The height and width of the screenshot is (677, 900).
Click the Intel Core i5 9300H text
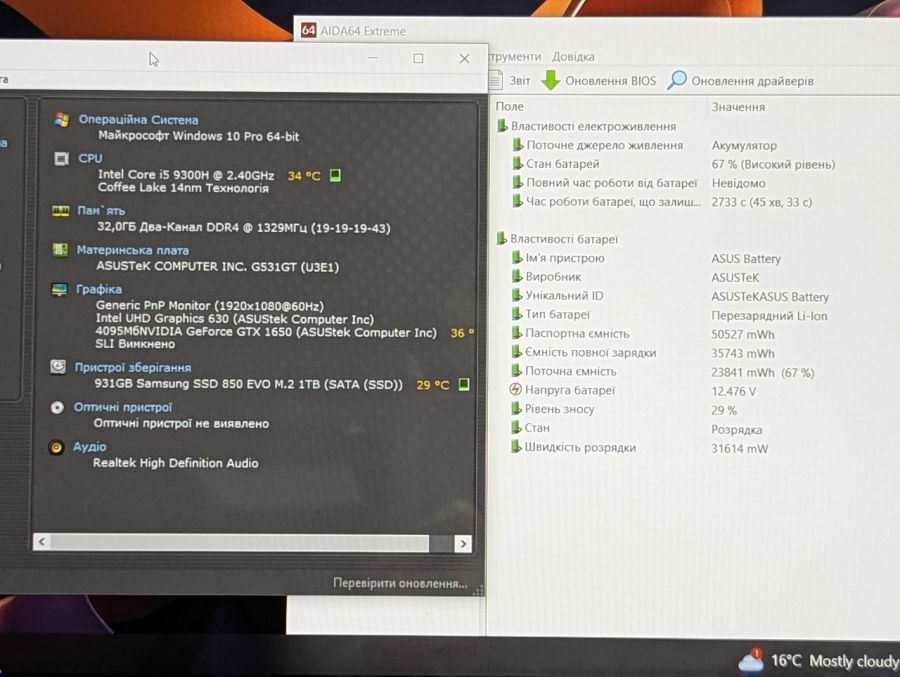coord(186,175)
